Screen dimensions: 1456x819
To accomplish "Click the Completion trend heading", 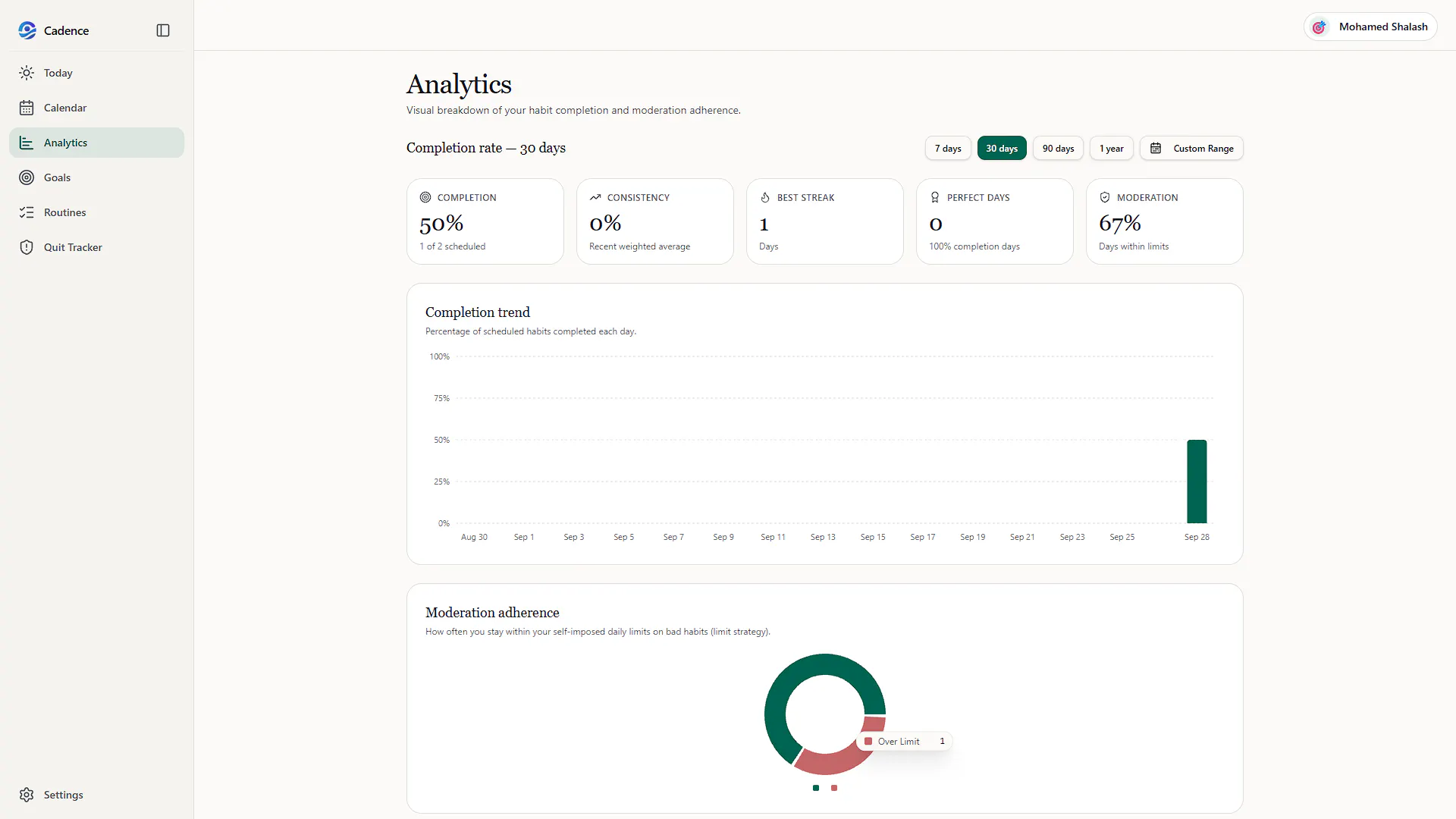I will point(478,312).
